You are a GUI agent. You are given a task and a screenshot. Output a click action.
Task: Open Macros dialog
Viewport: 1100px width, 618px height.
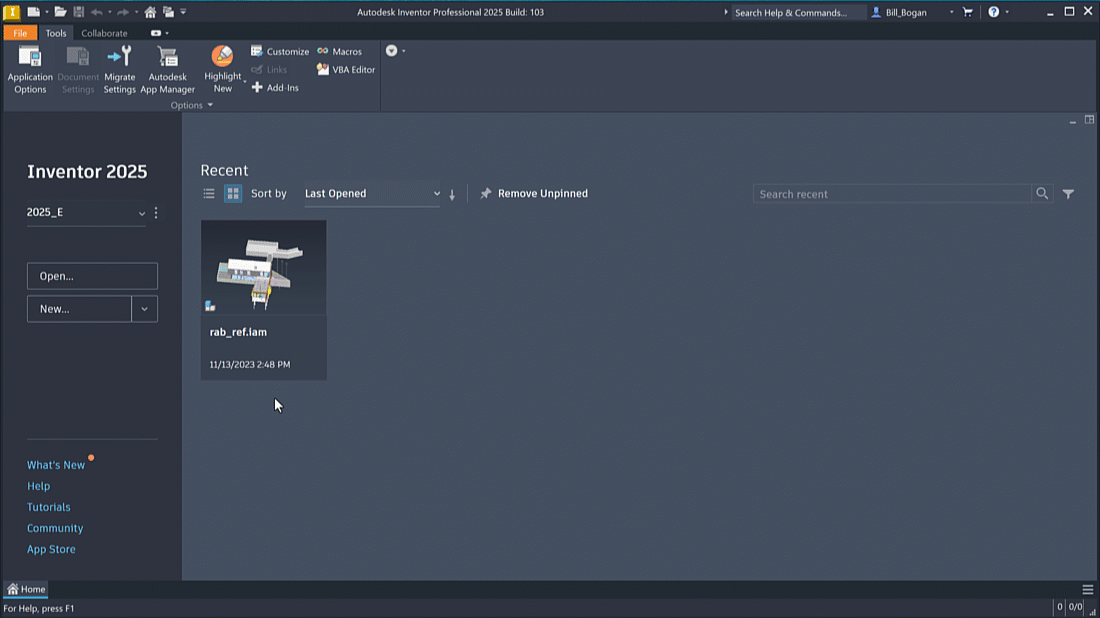[x=340, y=51]
